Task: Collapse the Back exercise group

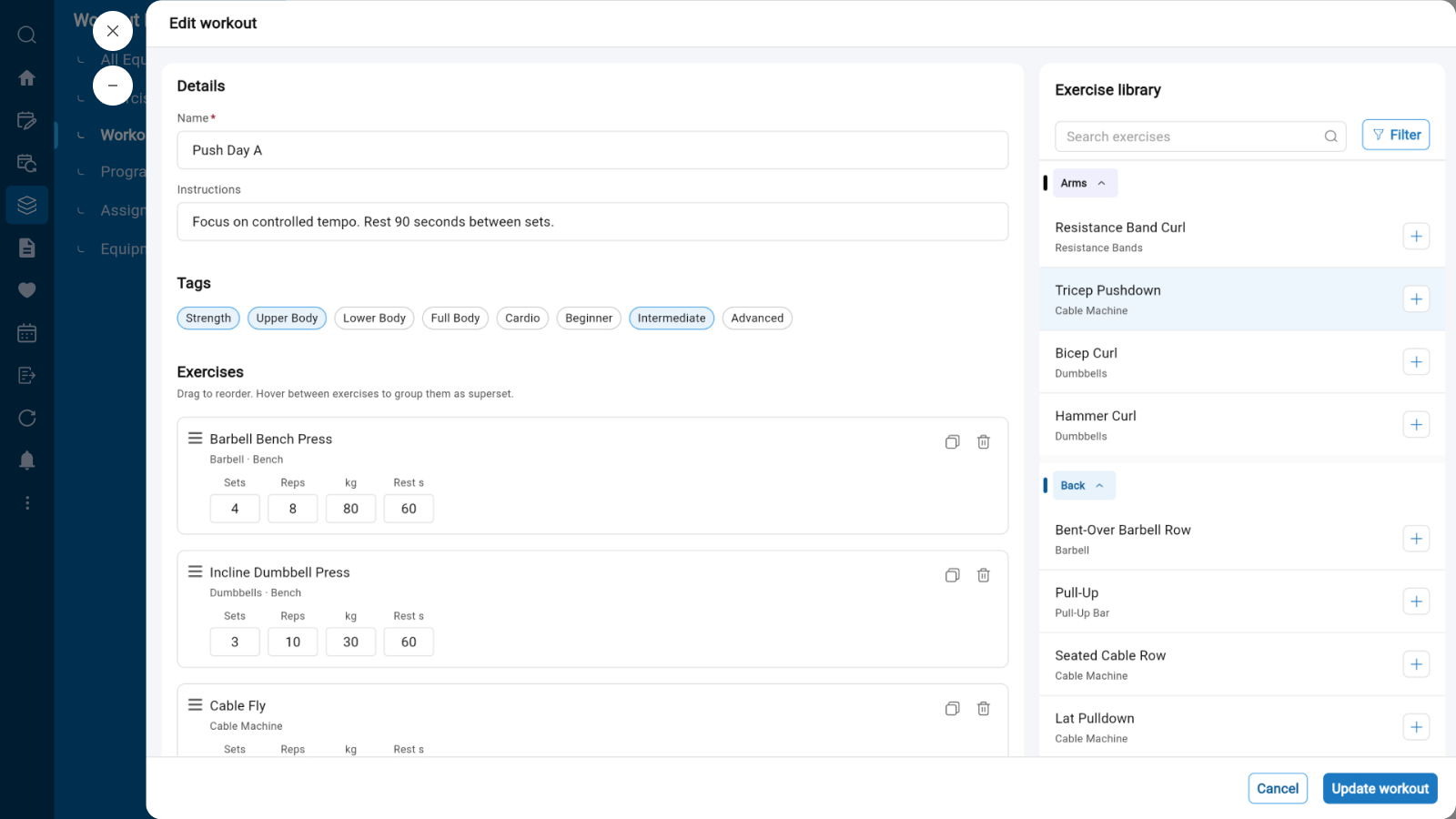Action: pos(1083,486)
